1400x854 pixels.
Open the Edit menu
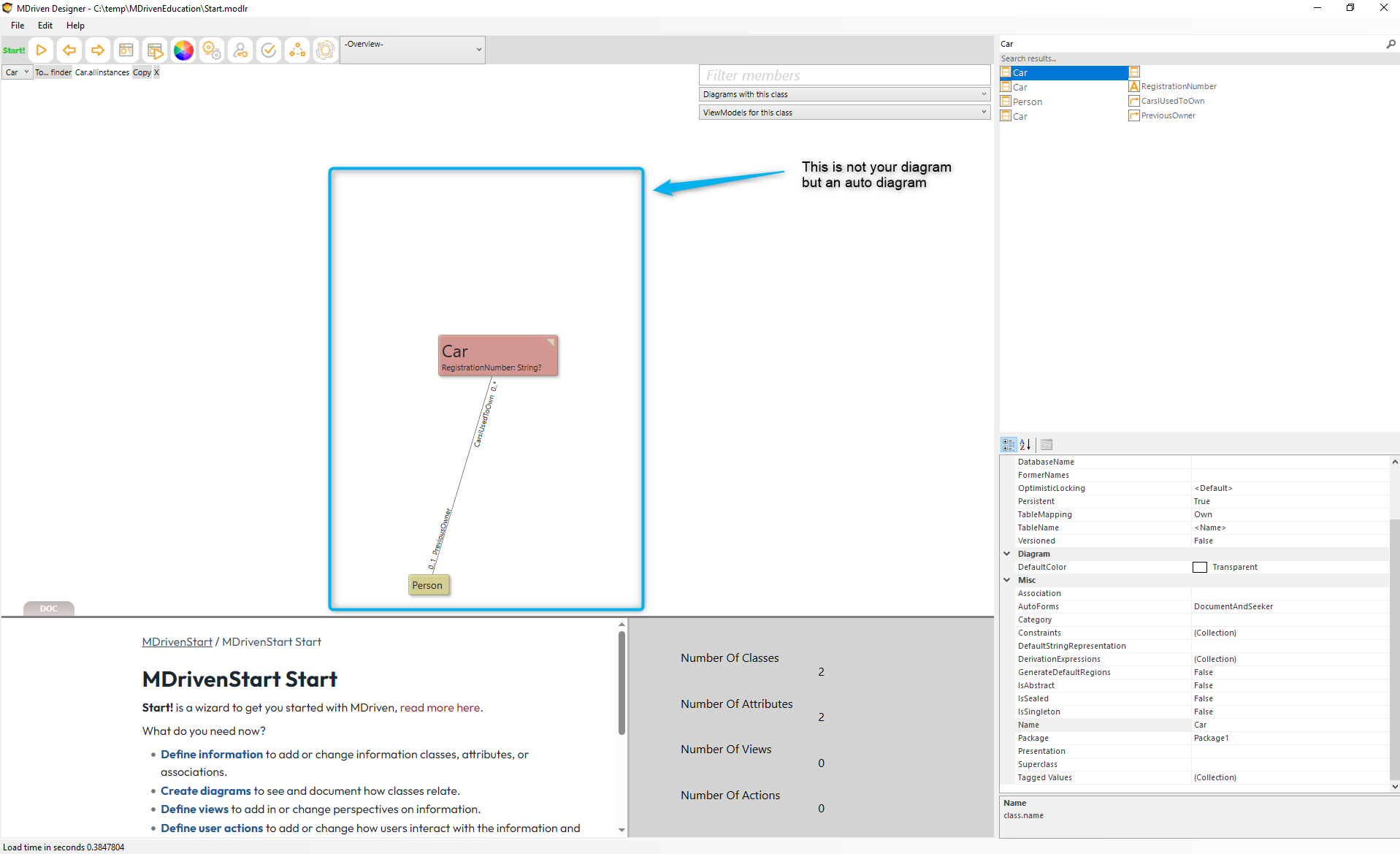click(x=45, y=26)
